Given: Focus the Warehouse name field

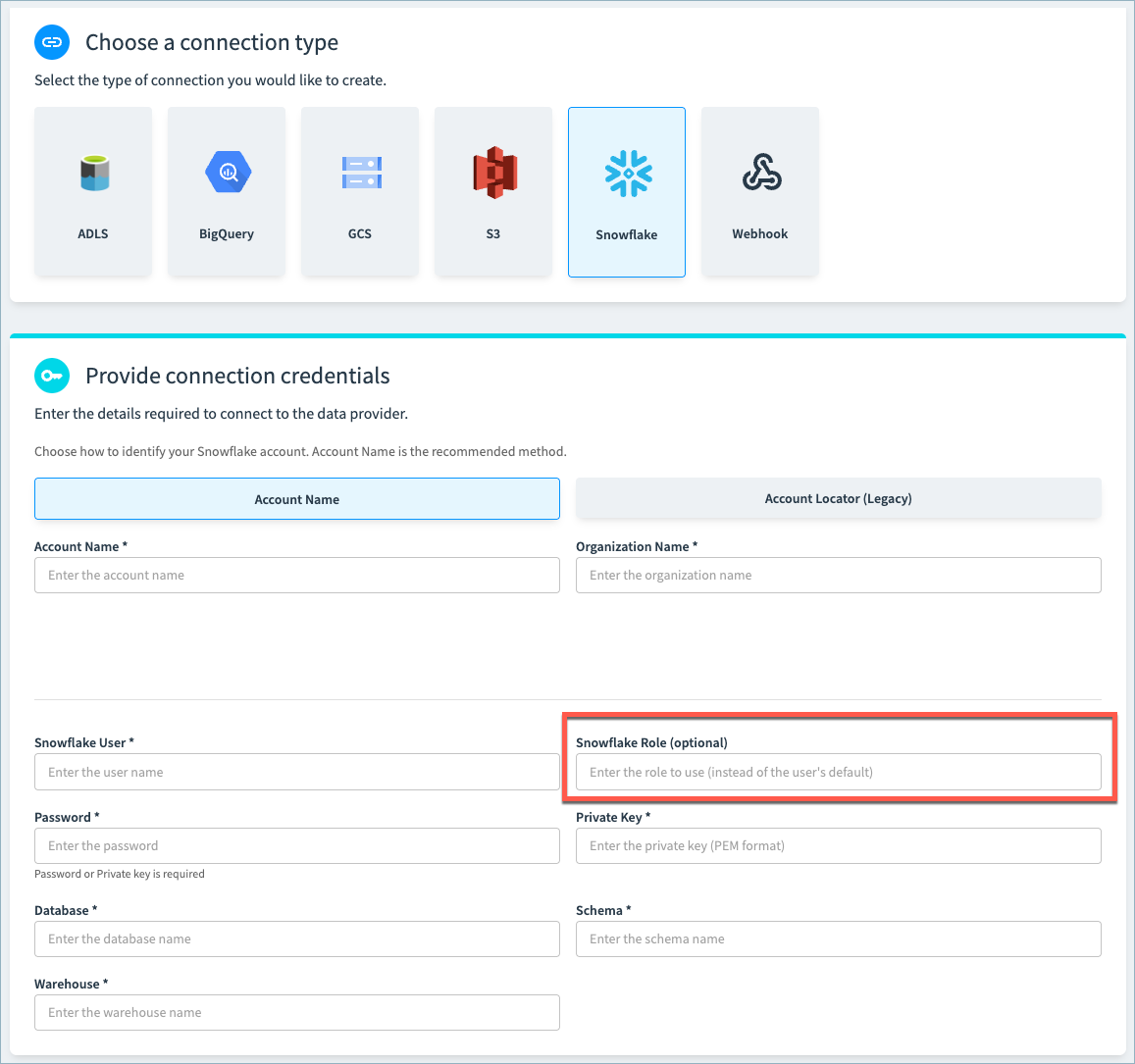Looking at the screenshot, I should pos(297,1013).
